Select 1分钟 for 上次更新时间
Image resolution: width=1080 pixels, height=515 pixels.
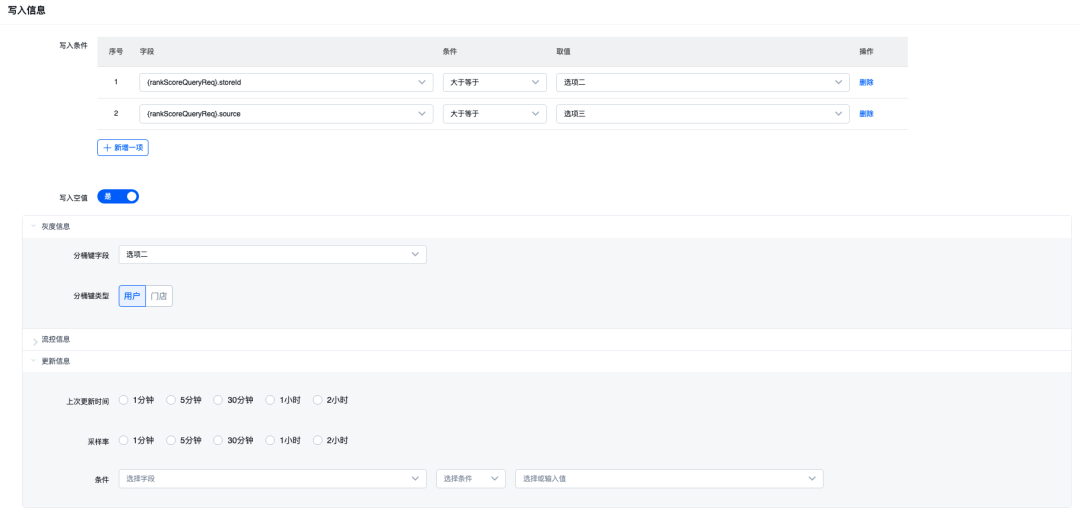[136, 400]
